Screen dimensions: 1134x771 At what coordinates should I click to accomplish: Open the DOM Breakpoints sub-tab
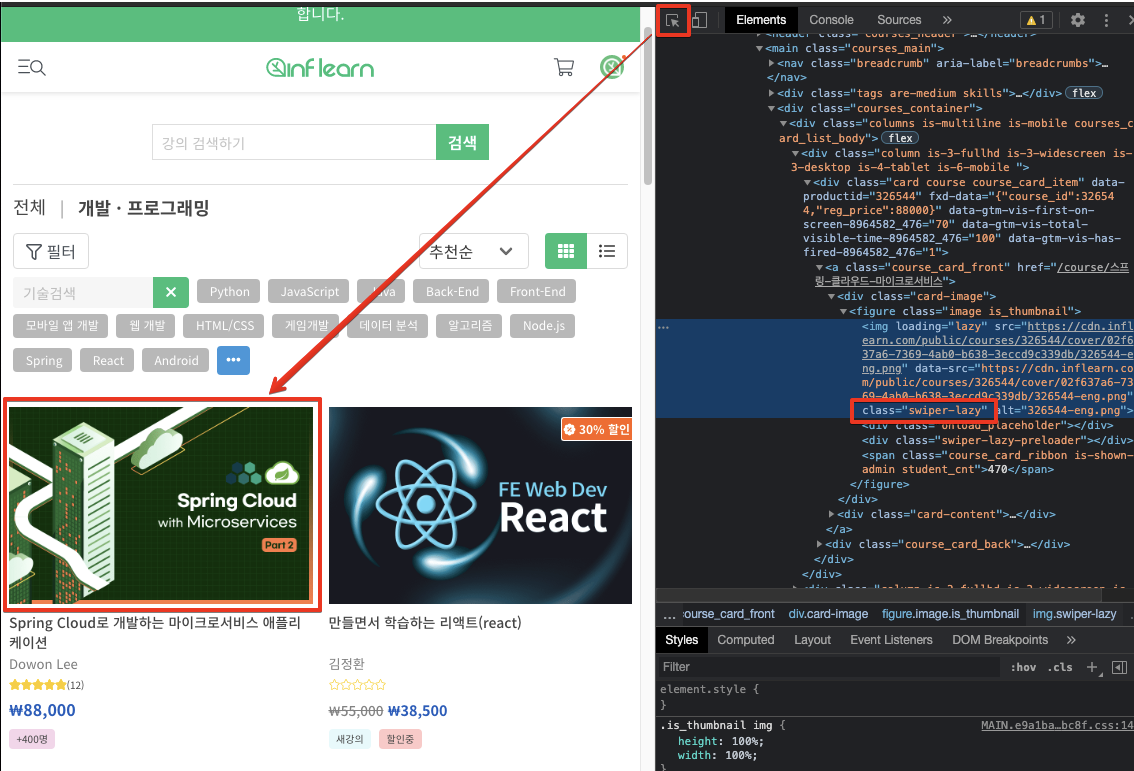(999, 640)
